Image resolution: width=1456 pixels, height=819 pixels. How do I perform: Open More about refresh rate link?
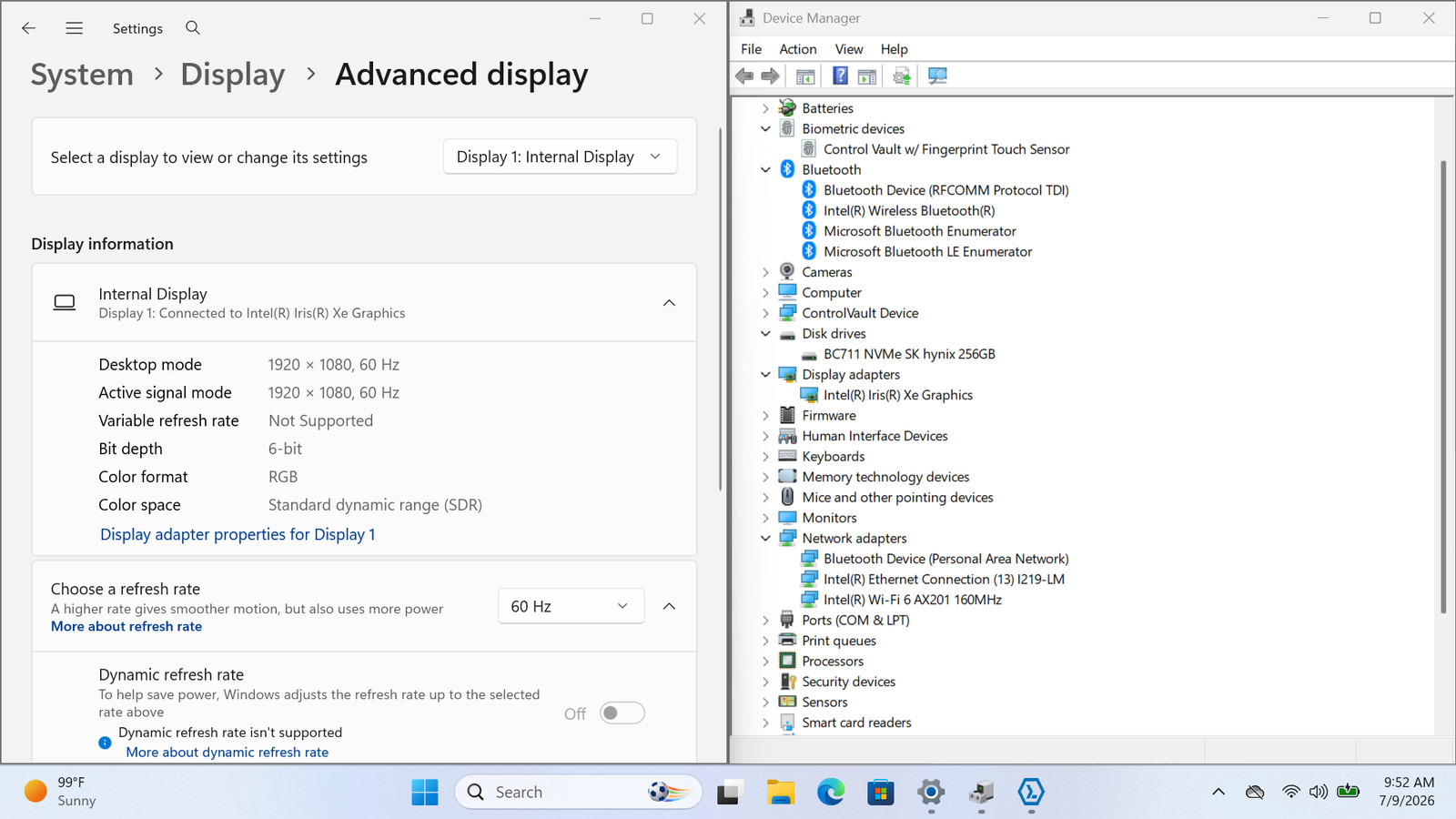coord(126,626)
